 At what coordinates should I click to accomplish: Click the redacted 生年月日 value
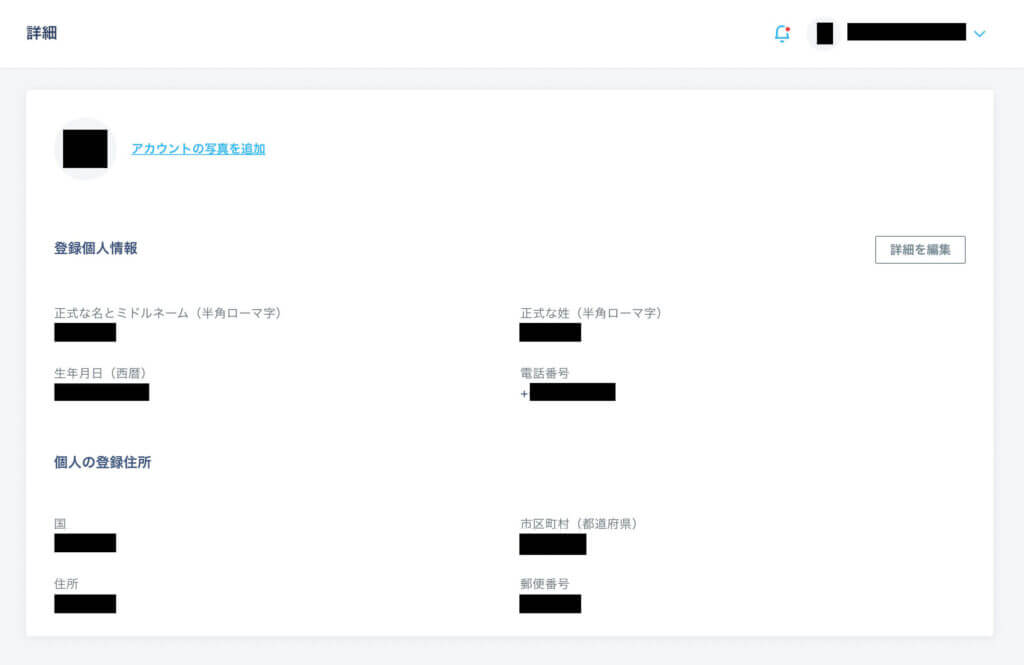pyautogui.click(x=101, y=392)
